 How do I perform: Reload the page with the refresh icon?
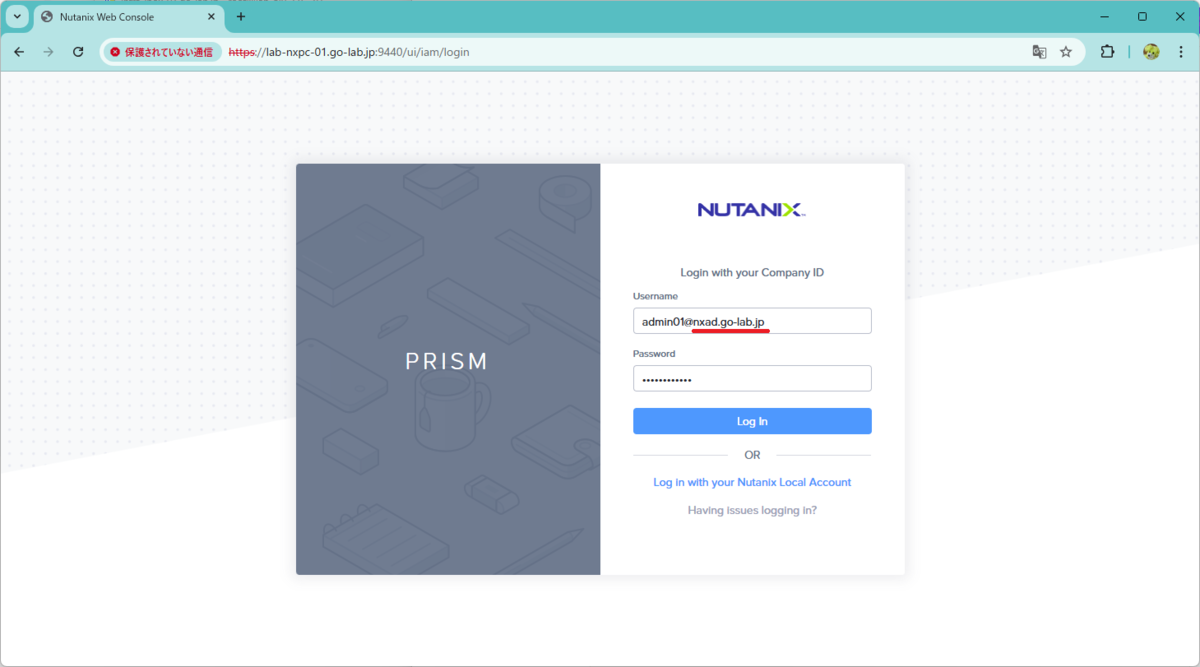(78, 52)
